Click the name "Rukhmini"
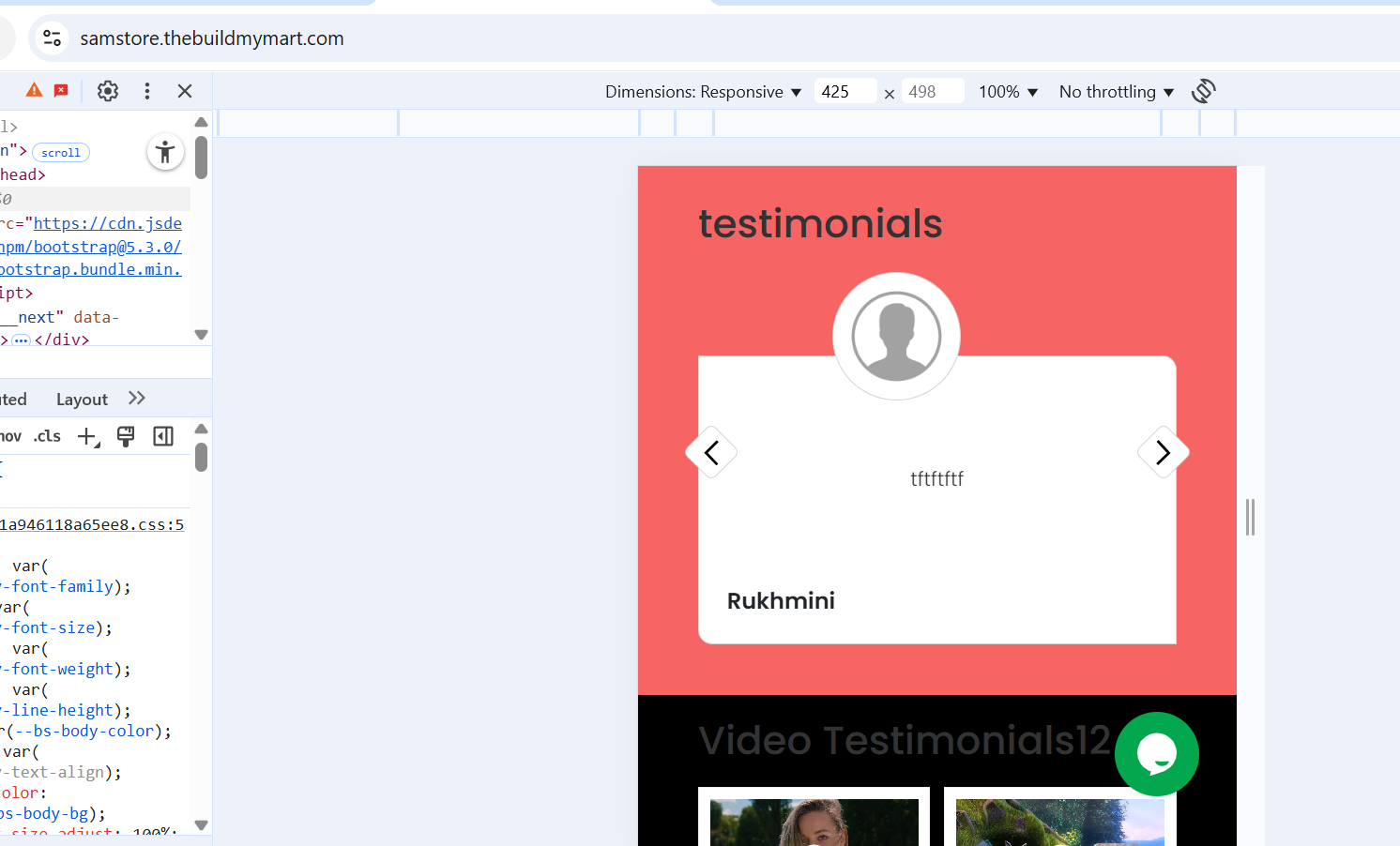Viewport: 1400px width, 846px height. [x=781, y=601]
